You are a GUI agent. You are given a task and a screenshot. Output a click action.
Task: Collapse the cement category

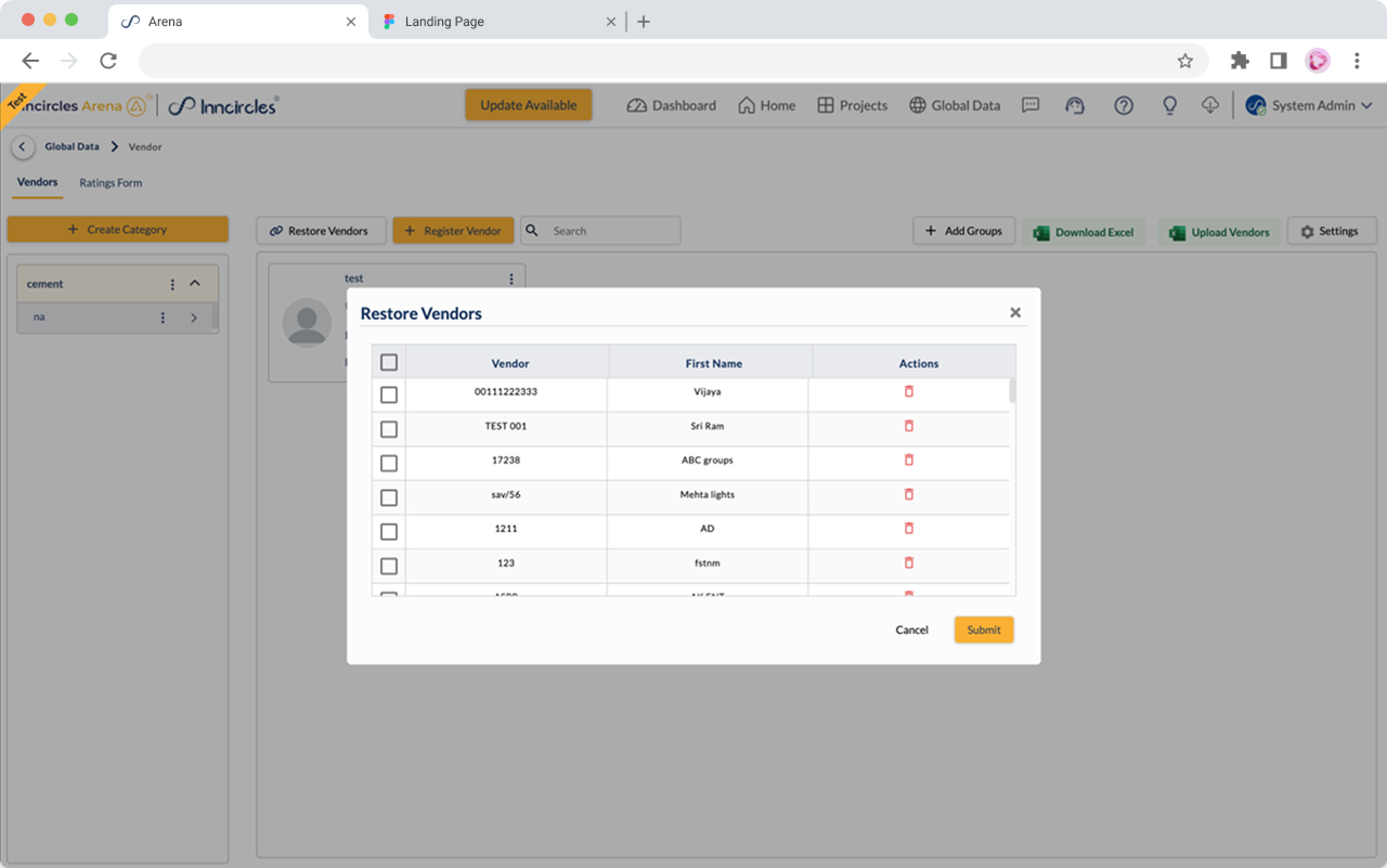195,283
